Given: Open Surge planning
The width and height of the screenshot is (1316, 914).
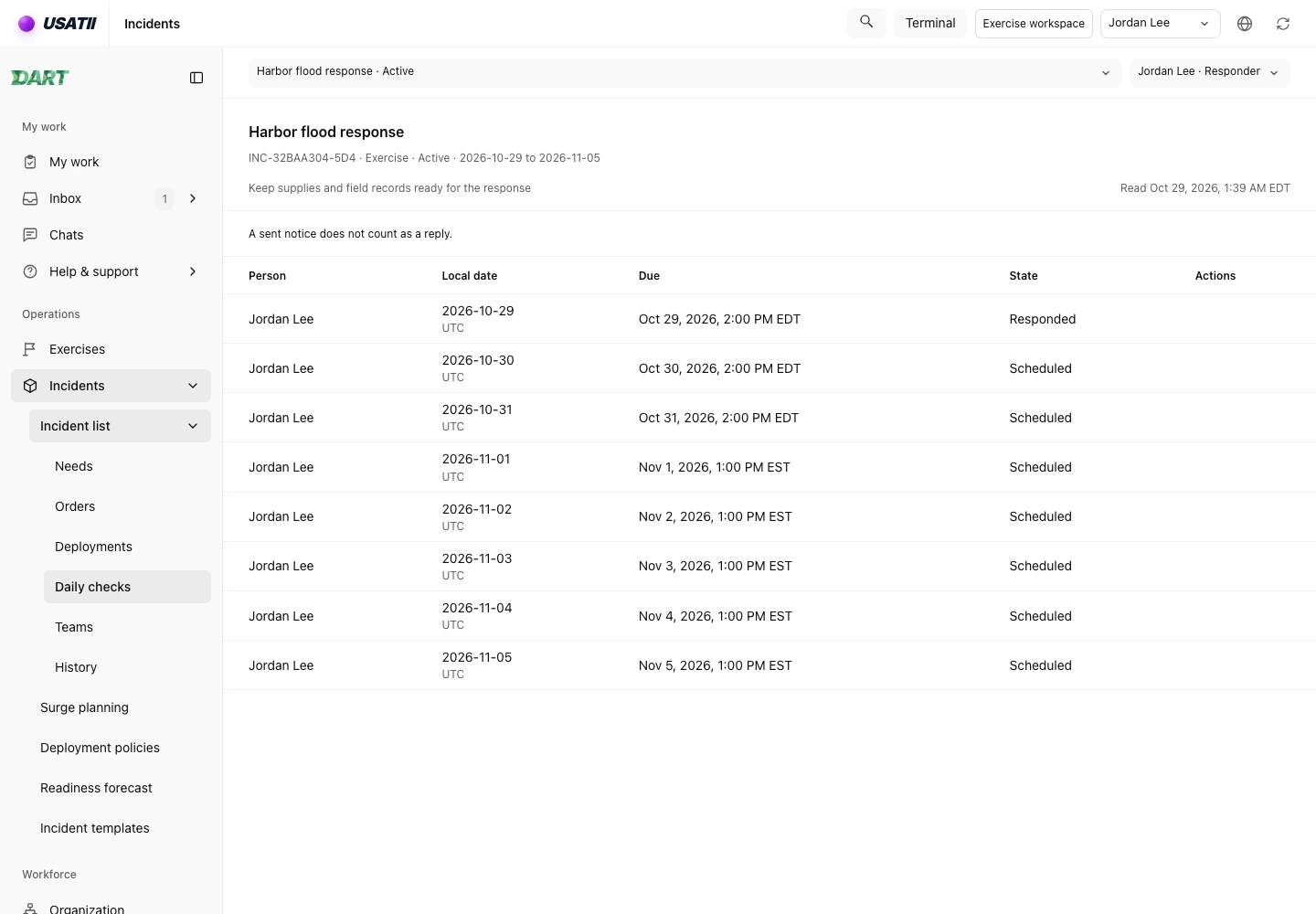Looking at the screenshot, I should click(x=120, y=707).
